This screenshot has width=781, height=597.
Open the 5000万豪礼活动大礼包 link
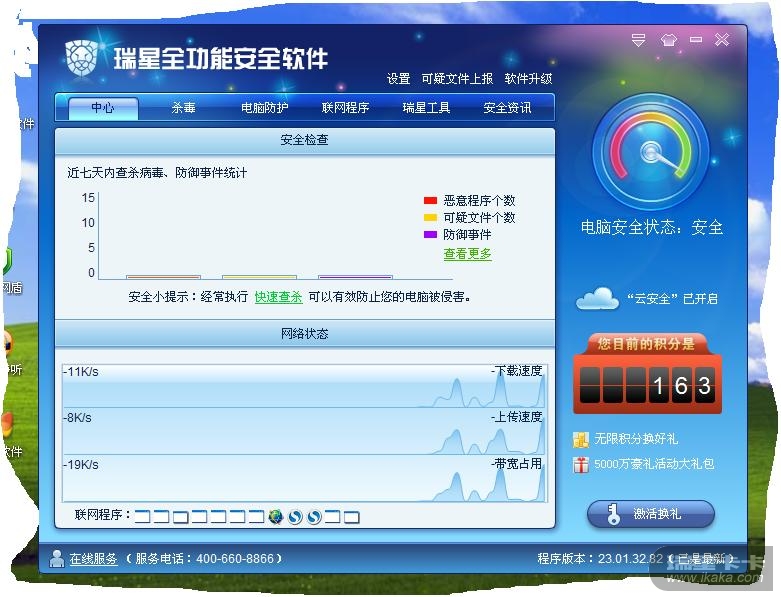pyautogui.click(x=654, y=464)
